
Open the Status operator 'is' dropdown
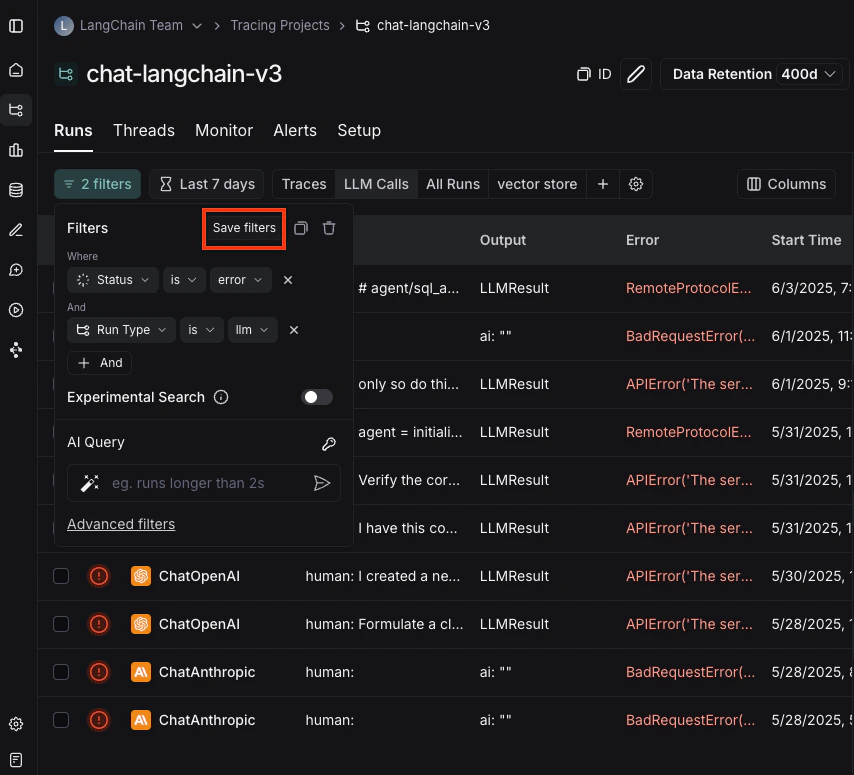(x=184, y=280)
